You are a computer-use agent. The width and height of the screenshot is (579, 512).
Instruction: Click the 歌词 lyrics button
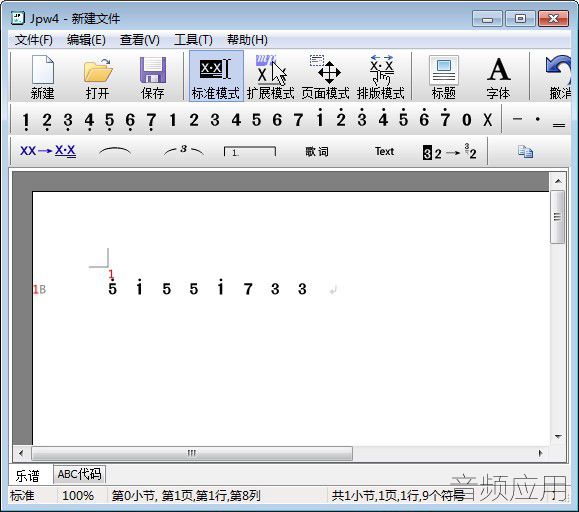pyautogui.click(x=317, y=151)
